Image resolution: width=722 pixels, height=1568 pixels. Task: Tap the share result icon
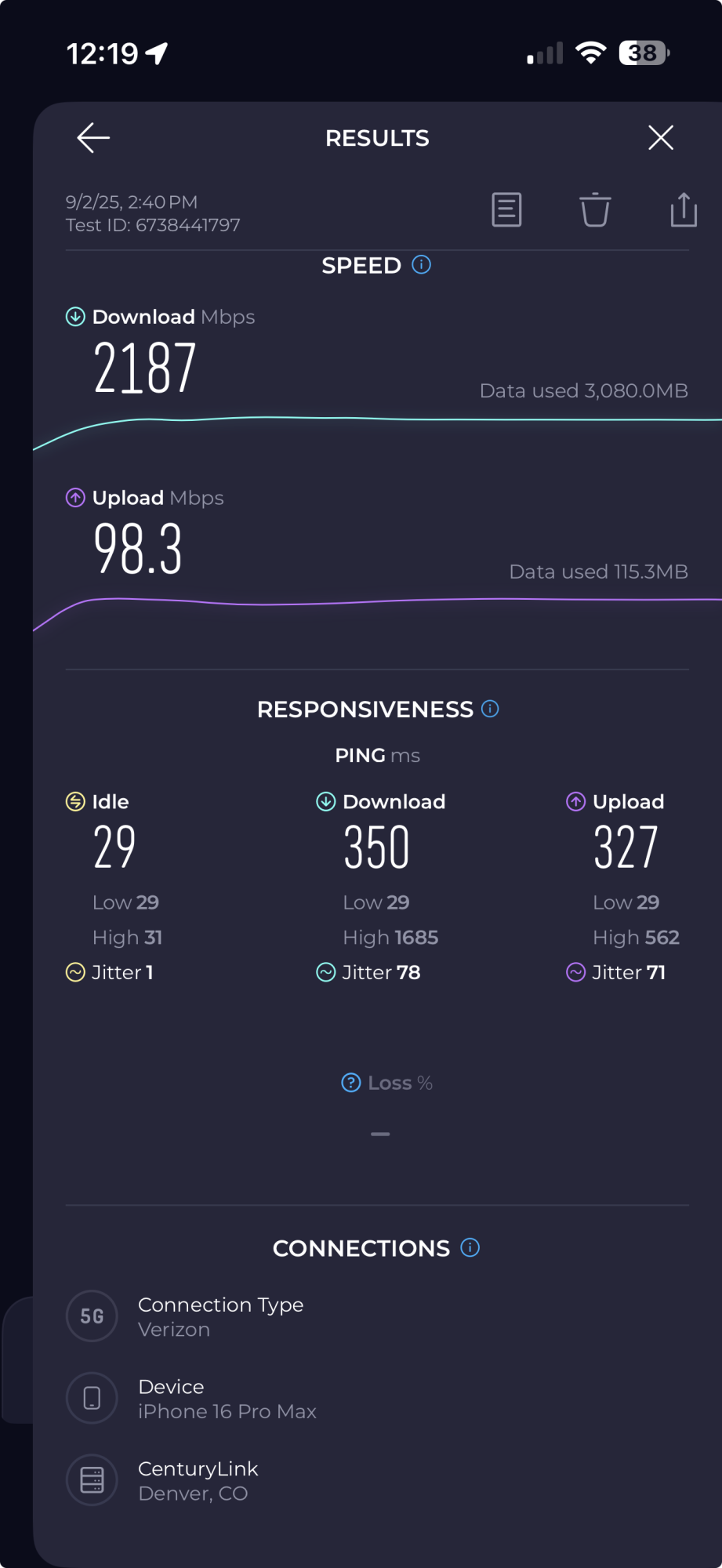tap(684, 210)
